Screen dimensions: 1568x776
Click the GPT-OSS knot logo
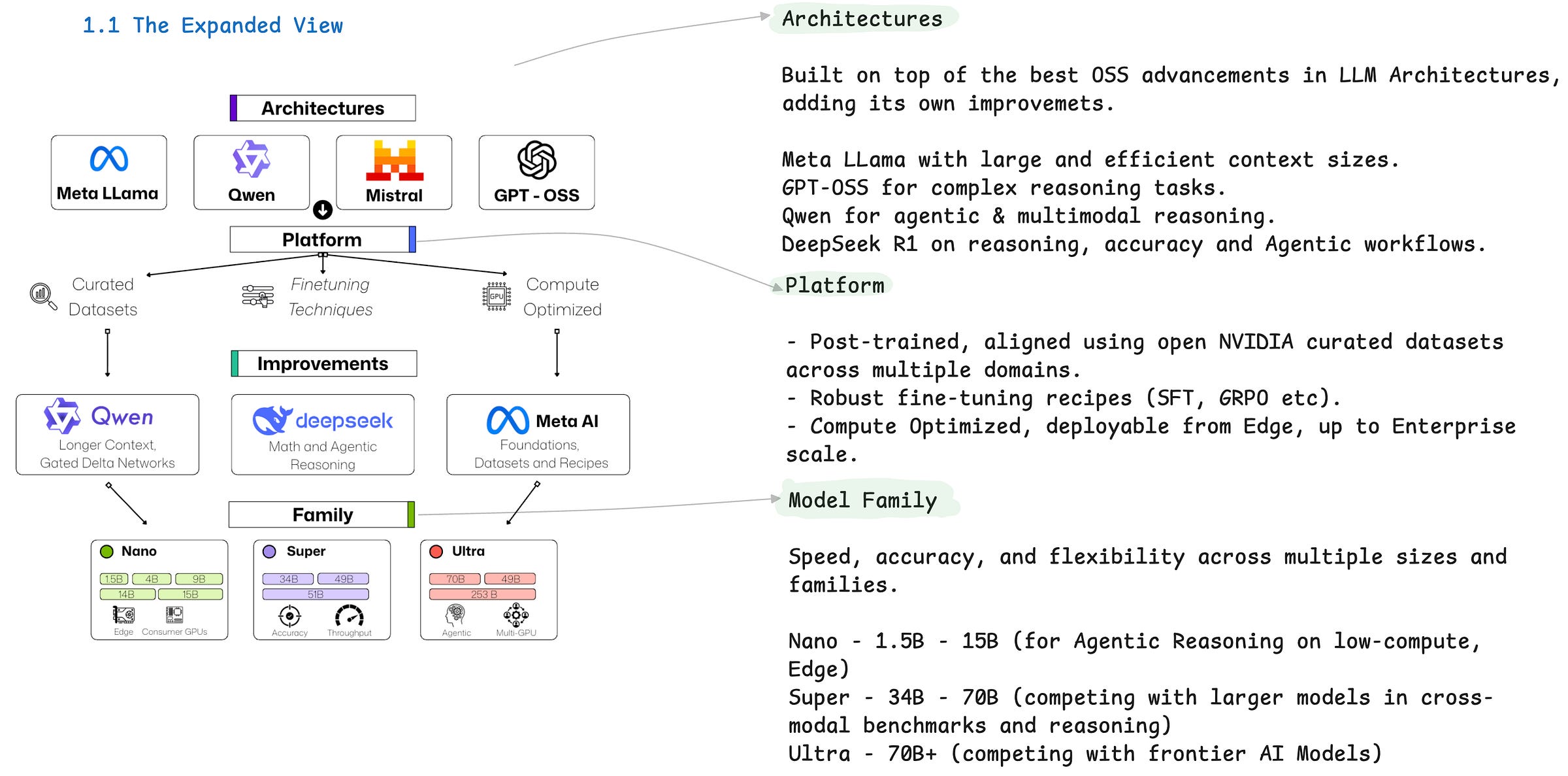click(x=536, y=160)
